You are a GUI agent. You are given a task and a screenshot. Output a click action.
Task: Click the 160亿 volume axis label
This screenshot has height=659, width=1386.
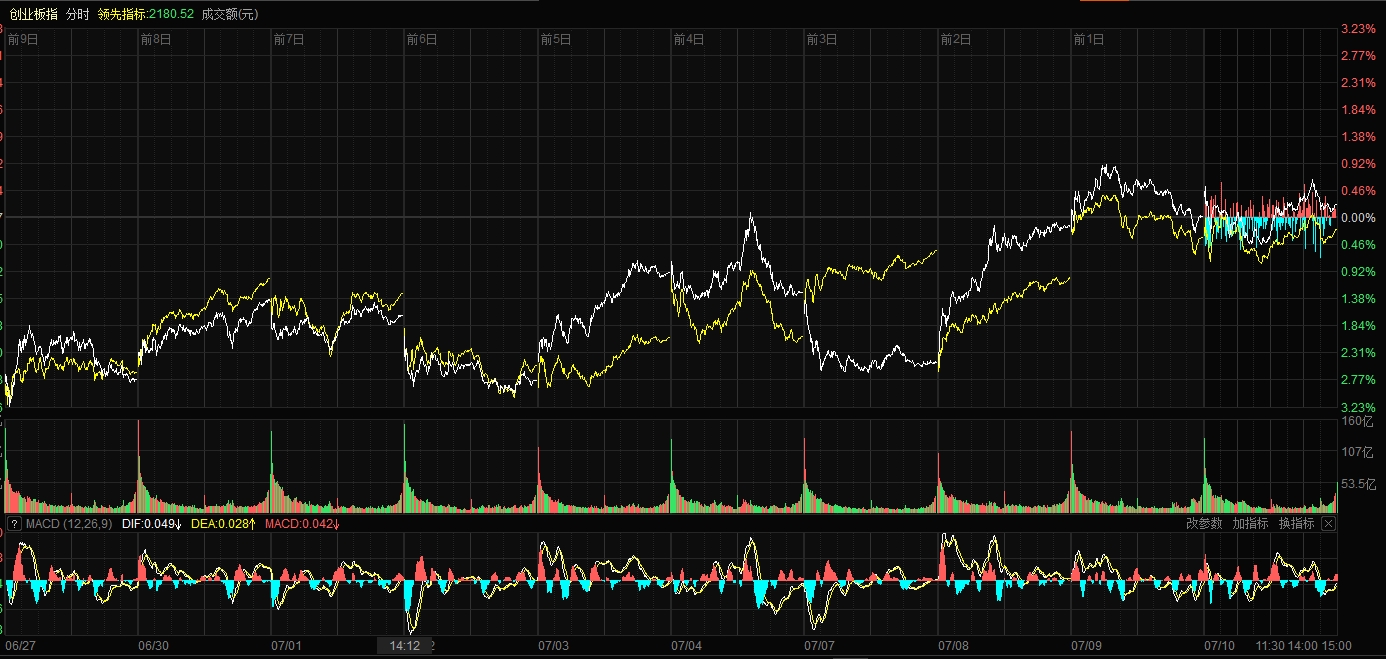1357,421
